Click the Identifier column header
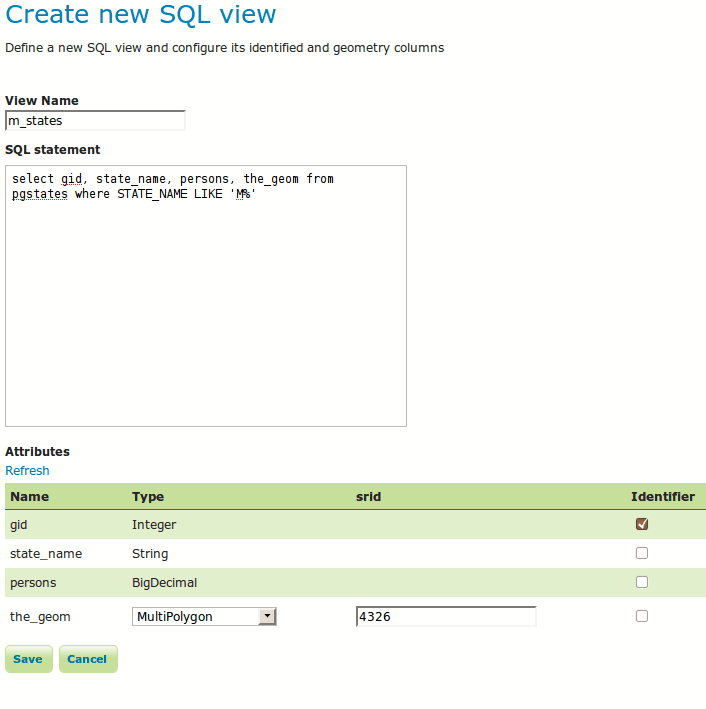The image size is (706, 709). [662, 497]
